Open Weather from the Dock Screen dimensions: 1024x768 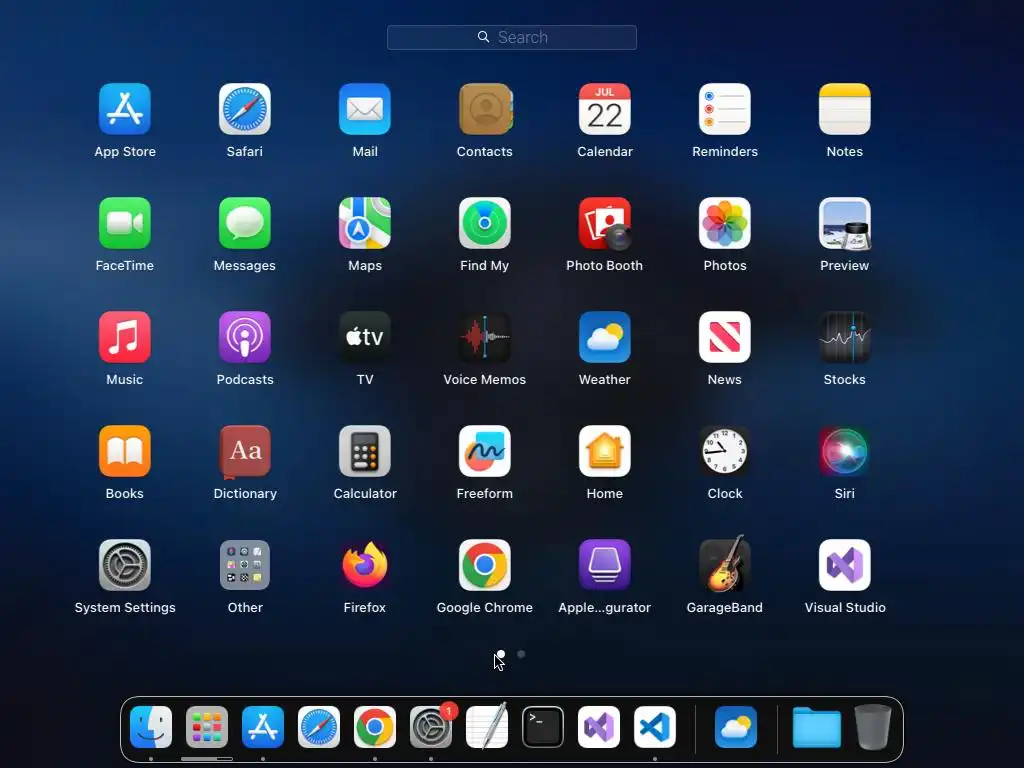tap(736, 727)
